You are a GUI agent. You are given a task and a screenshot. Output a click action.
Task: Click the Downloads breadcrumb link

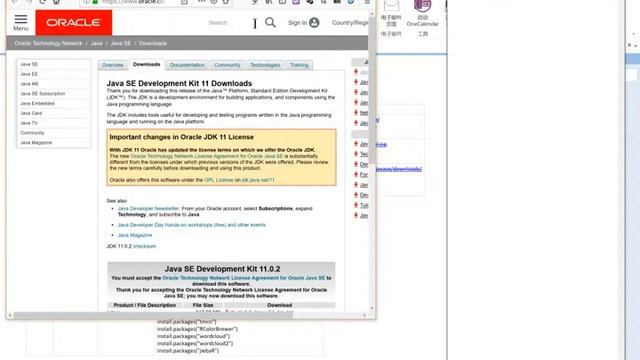(153, 43)
